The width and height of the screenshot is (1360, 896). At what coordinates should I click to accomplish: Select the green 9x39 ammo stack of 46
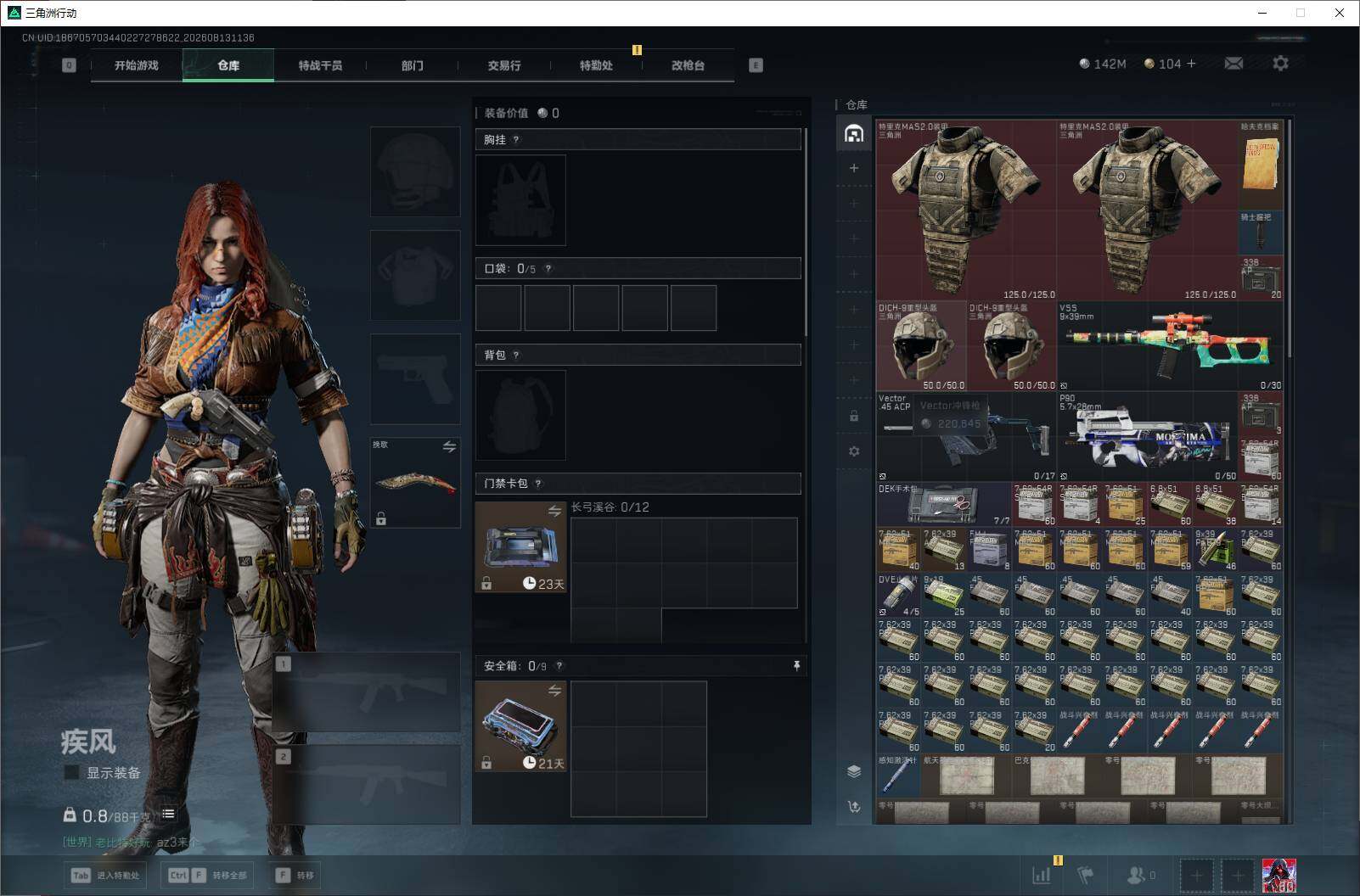(1216, 550)
